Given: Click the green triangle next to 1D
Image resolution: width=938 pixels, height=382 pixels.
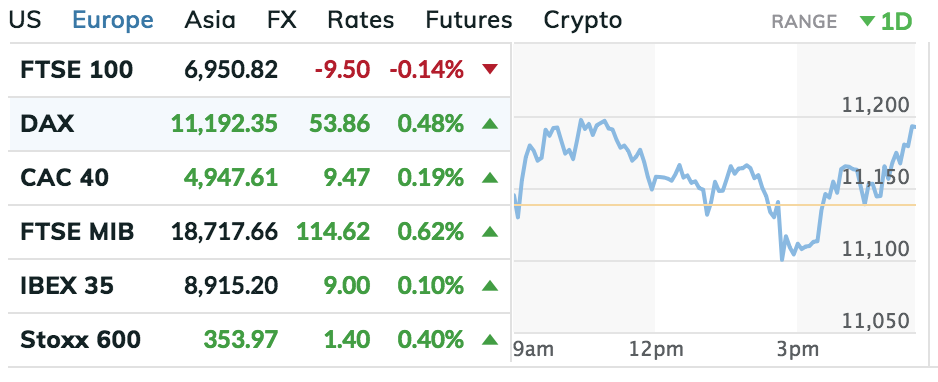Looking at the screenshot, I should point(867,22).
